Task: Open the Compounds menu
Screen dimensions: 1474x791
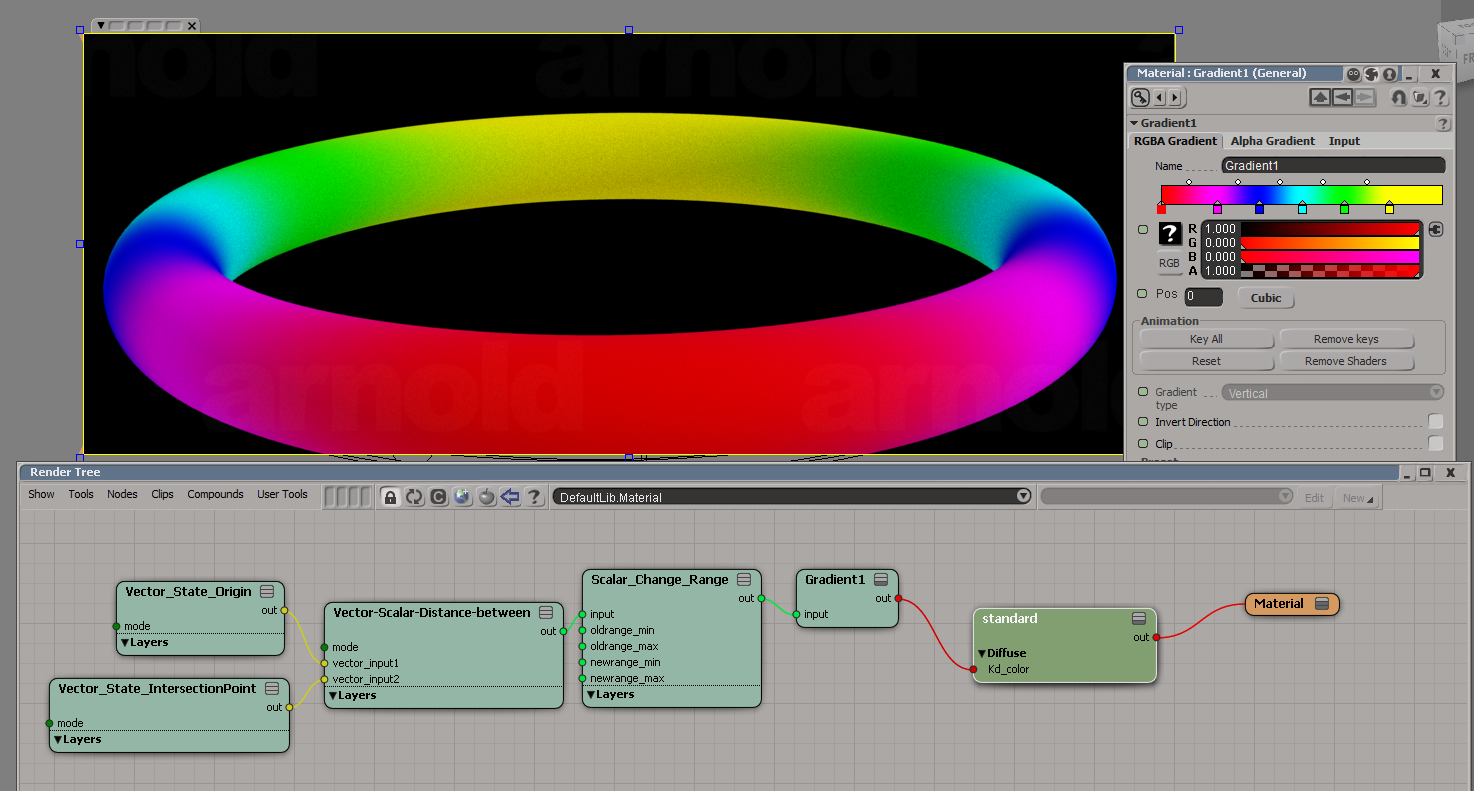Action: (215, 494)
